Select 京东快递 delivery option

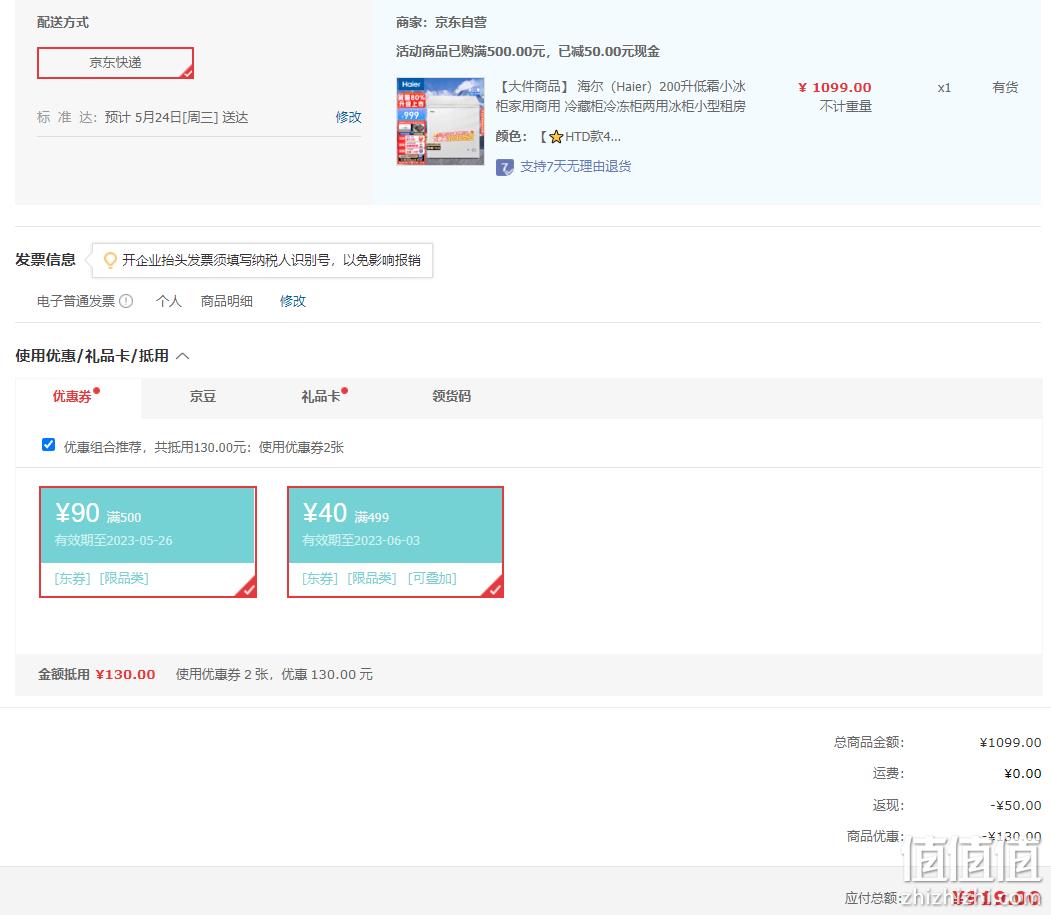pyautogui.click(x=115, y=62)
